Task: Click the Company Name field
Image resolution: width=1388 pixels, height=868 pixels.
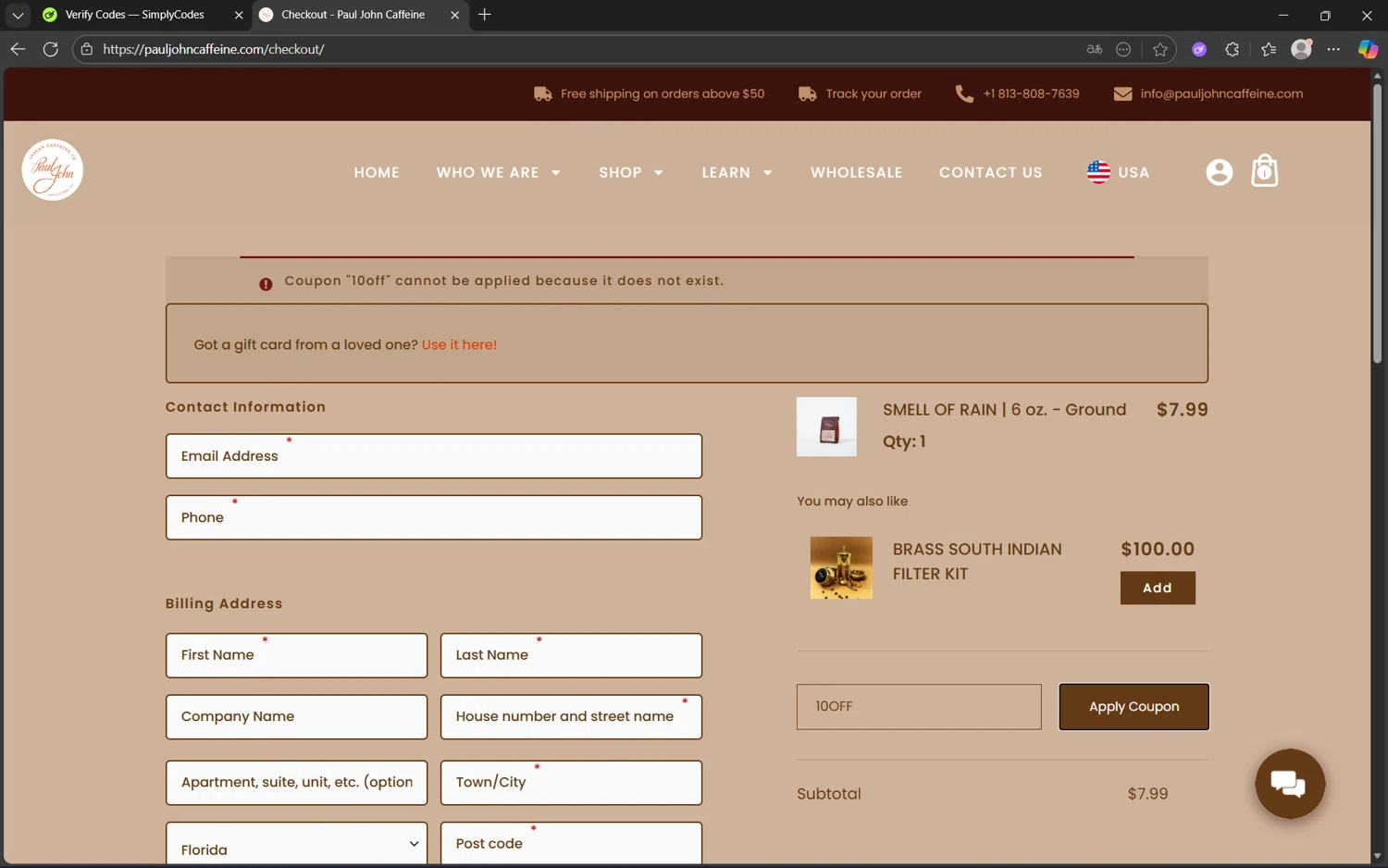Action: point(296,717)
